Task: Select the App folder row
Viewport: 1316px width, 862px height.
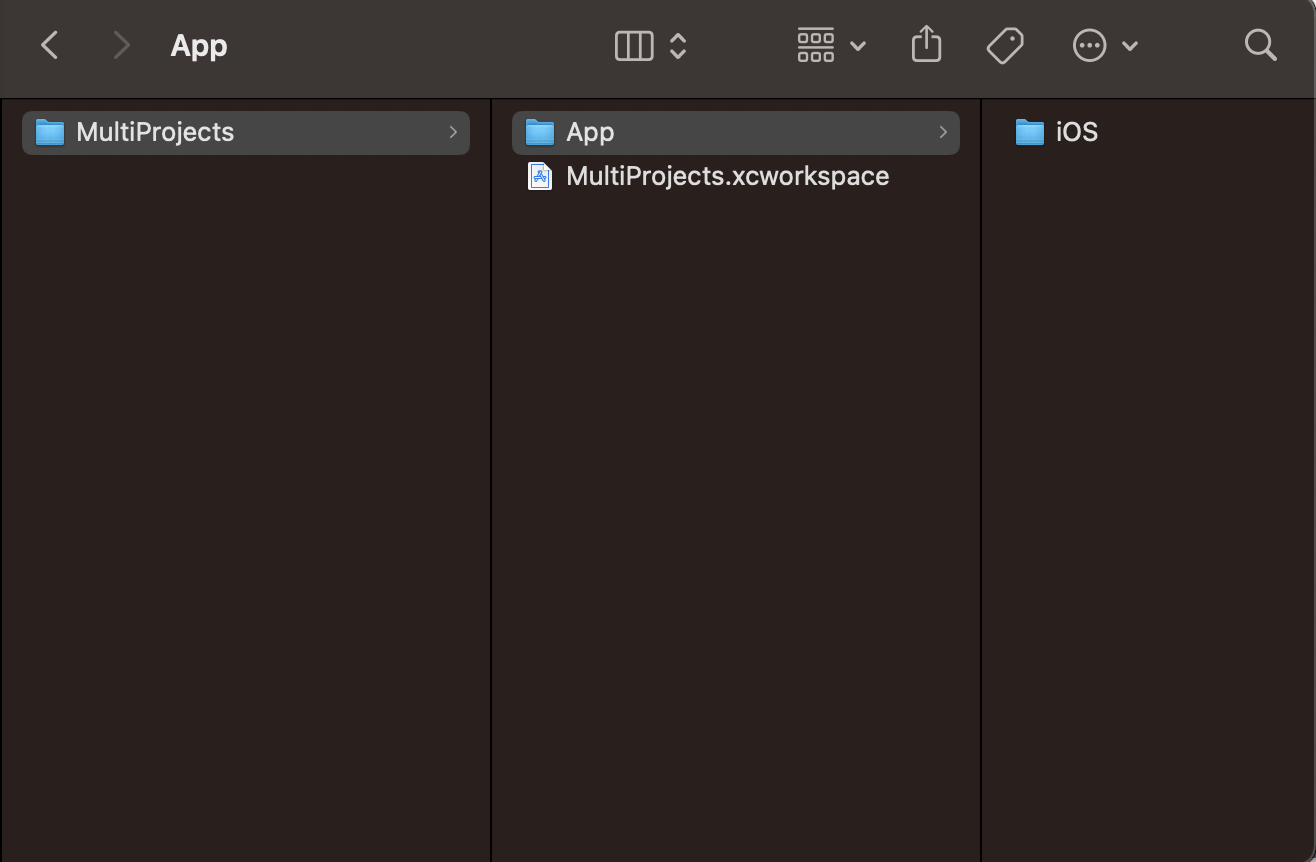Action: 736,132
